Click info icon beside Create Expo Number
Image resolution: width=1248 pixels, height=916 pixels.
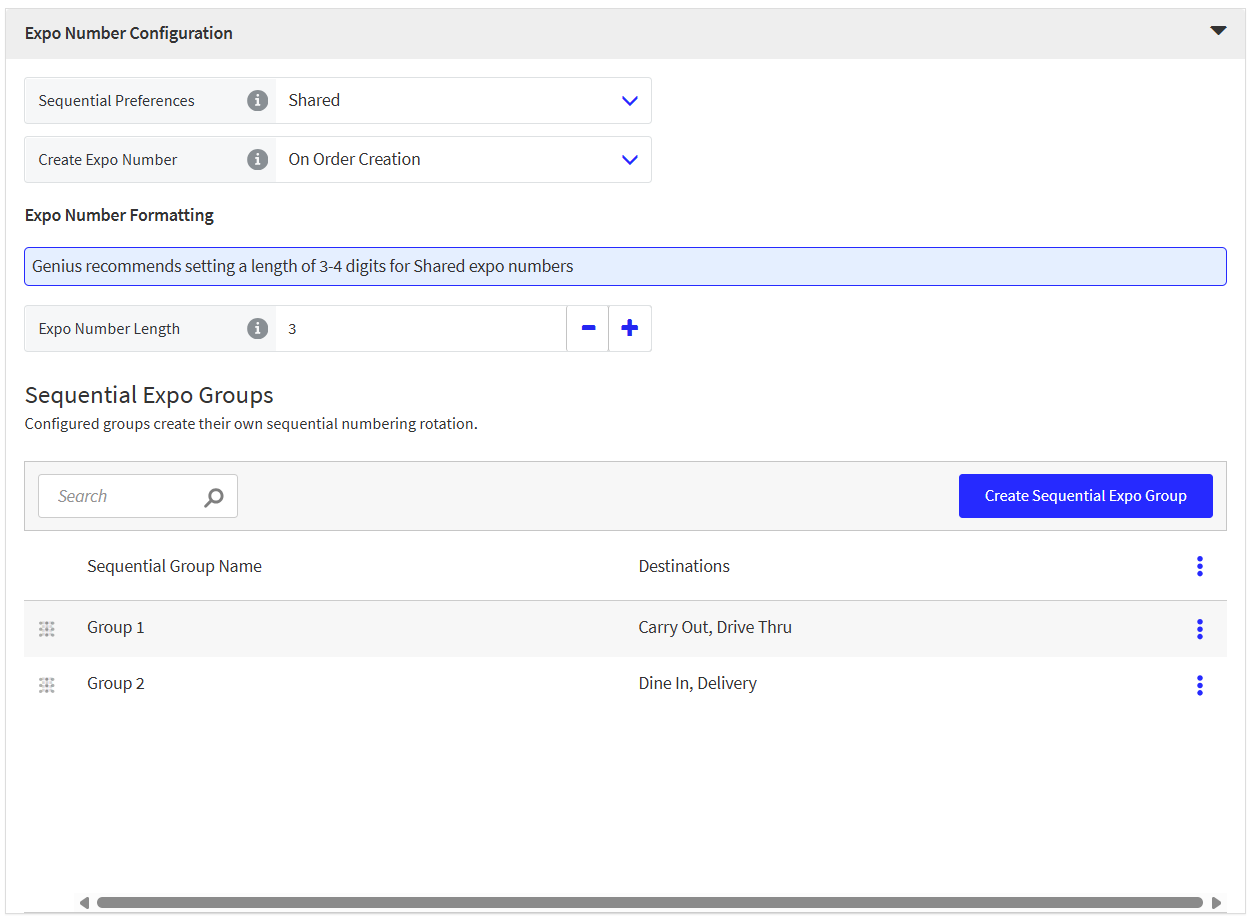(x=258, y=160)
